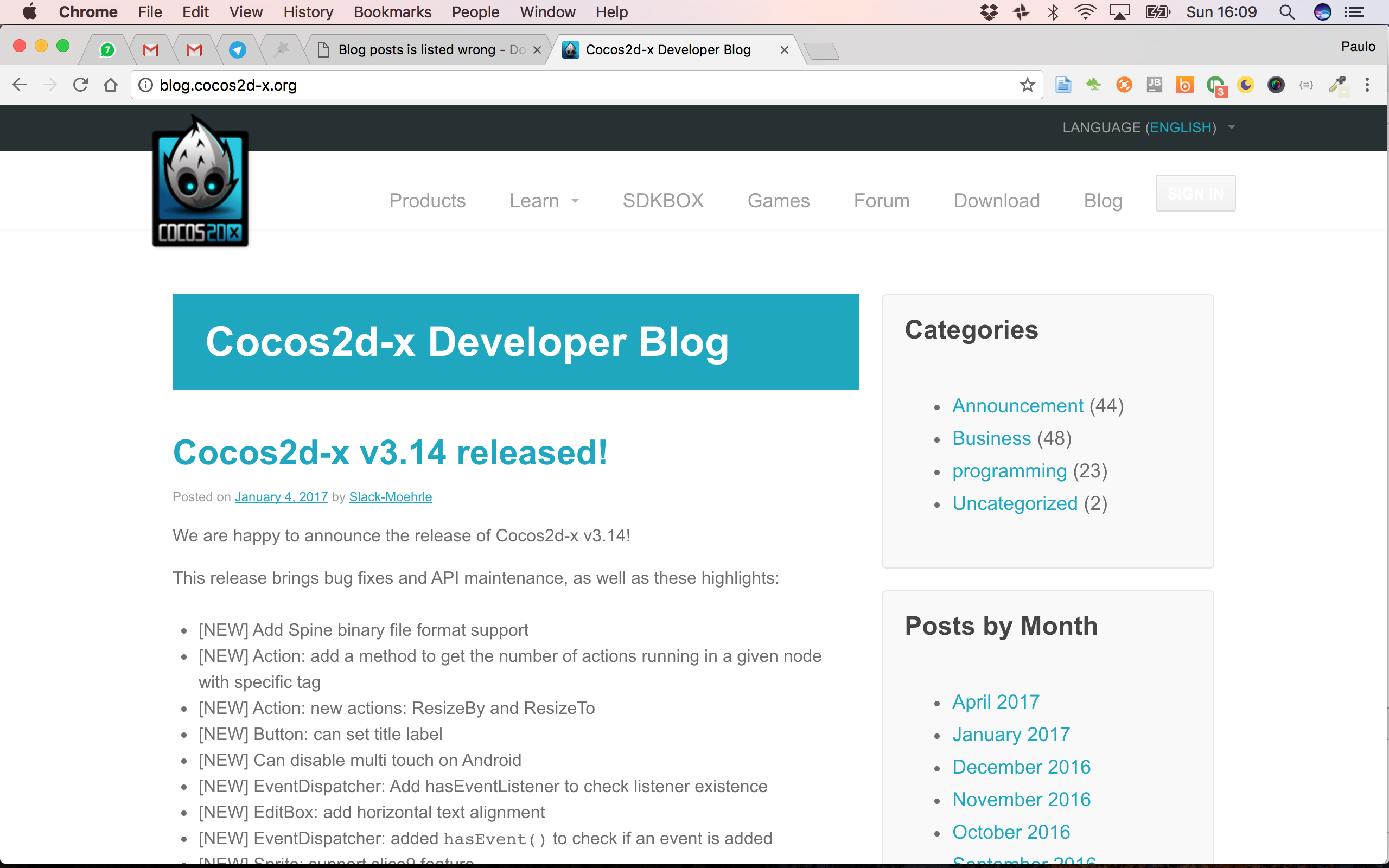Click the January 4, 2017 date link
The height and width of the screenshot is (868, 1389).
point(281,496)
